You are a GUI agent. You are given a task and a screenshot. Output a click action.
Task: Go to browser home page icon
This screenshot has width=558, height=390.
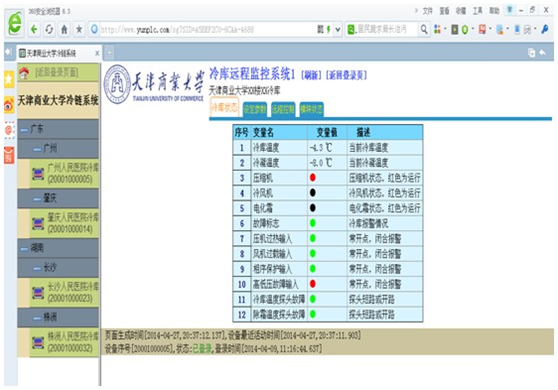(64, 30)
